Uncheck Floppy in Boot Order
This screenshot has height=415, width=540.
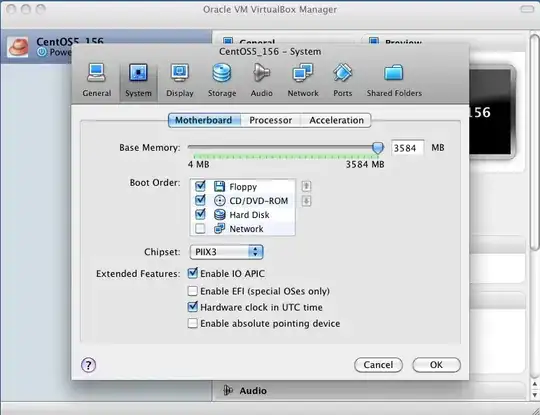[200, 186]
